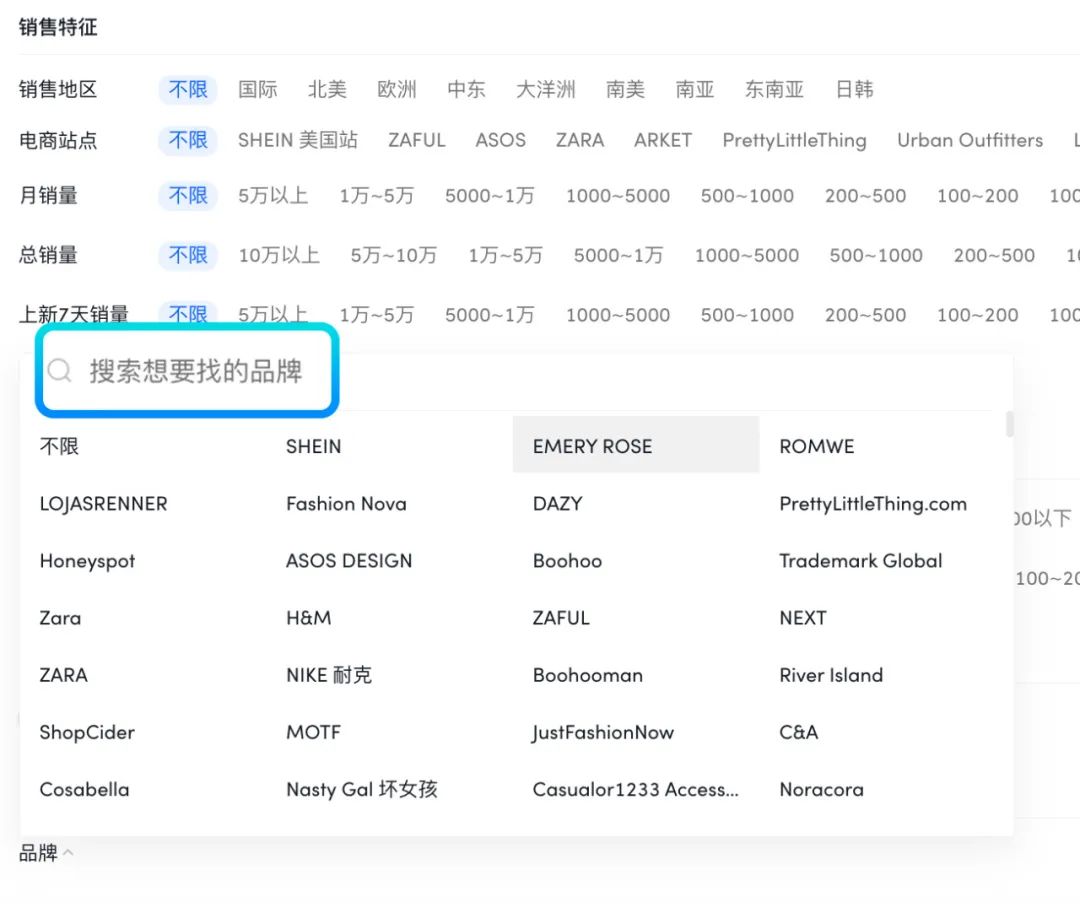Select mixed-case Zara brand
The height and width of the screenshot is (924, 1080).
click(x=61, y=618)
